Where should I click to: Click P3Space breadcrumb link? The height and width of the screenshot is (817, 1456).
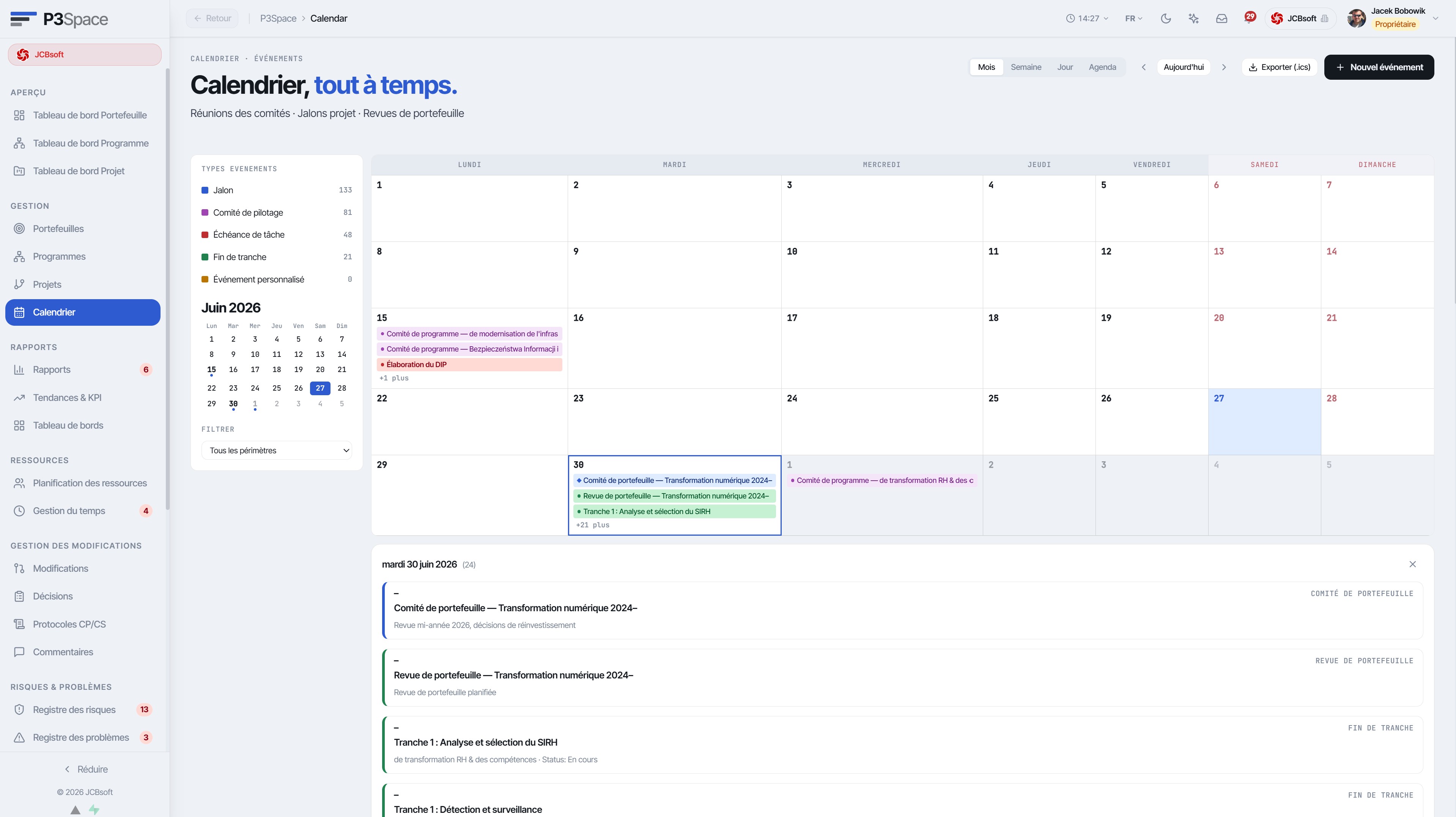tap(278, 19)
